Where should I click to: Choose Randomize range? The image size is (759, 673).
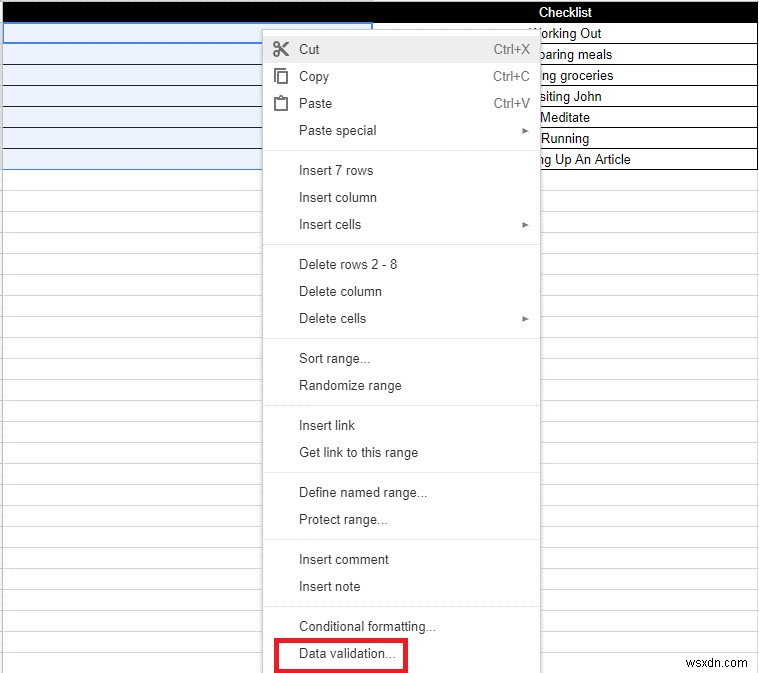(x=401, y=385)
